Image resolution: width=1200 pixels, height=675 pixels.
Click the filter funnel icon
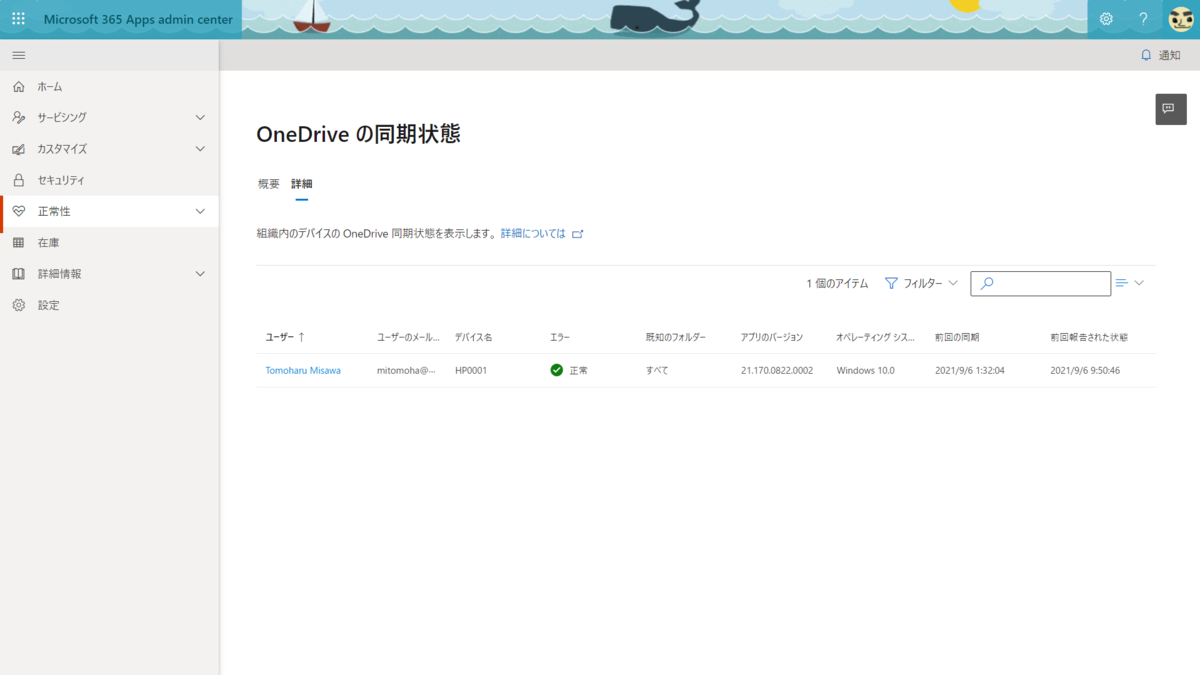pyautogui.click(x=891, y=283)
